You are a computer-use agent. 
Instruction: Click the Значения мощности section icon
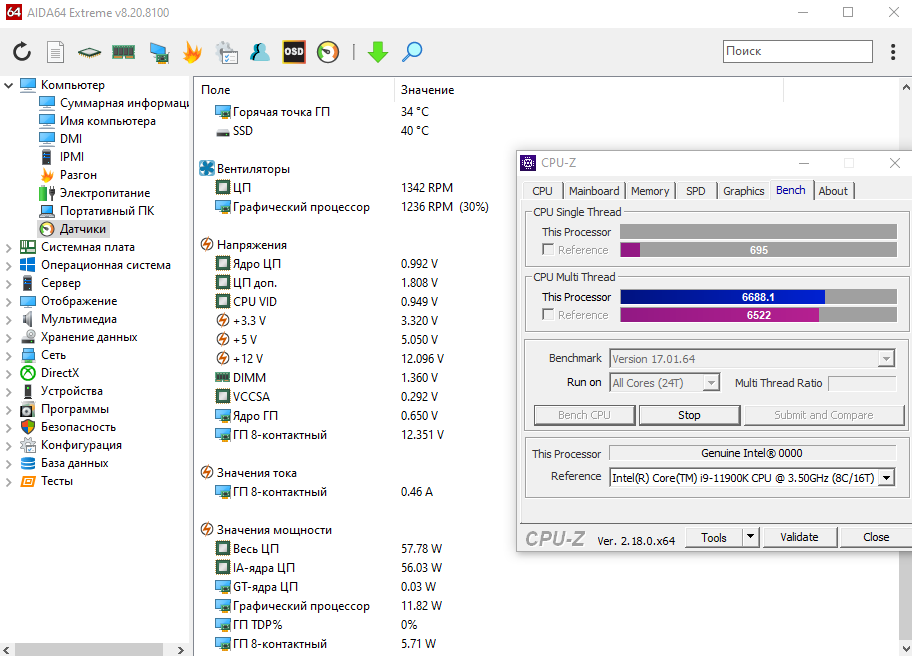click(x=206, y=529)
